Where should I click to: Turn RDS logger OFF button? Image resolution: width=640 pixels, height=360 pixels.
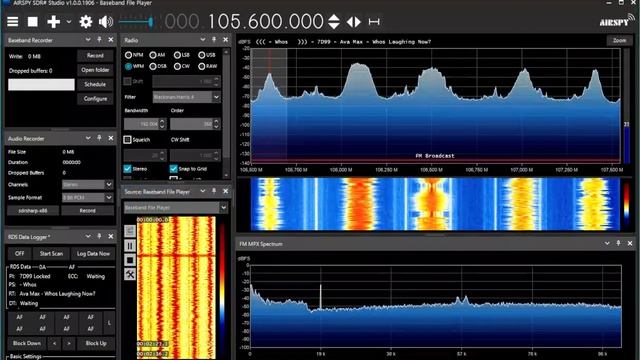pos(19,253)
